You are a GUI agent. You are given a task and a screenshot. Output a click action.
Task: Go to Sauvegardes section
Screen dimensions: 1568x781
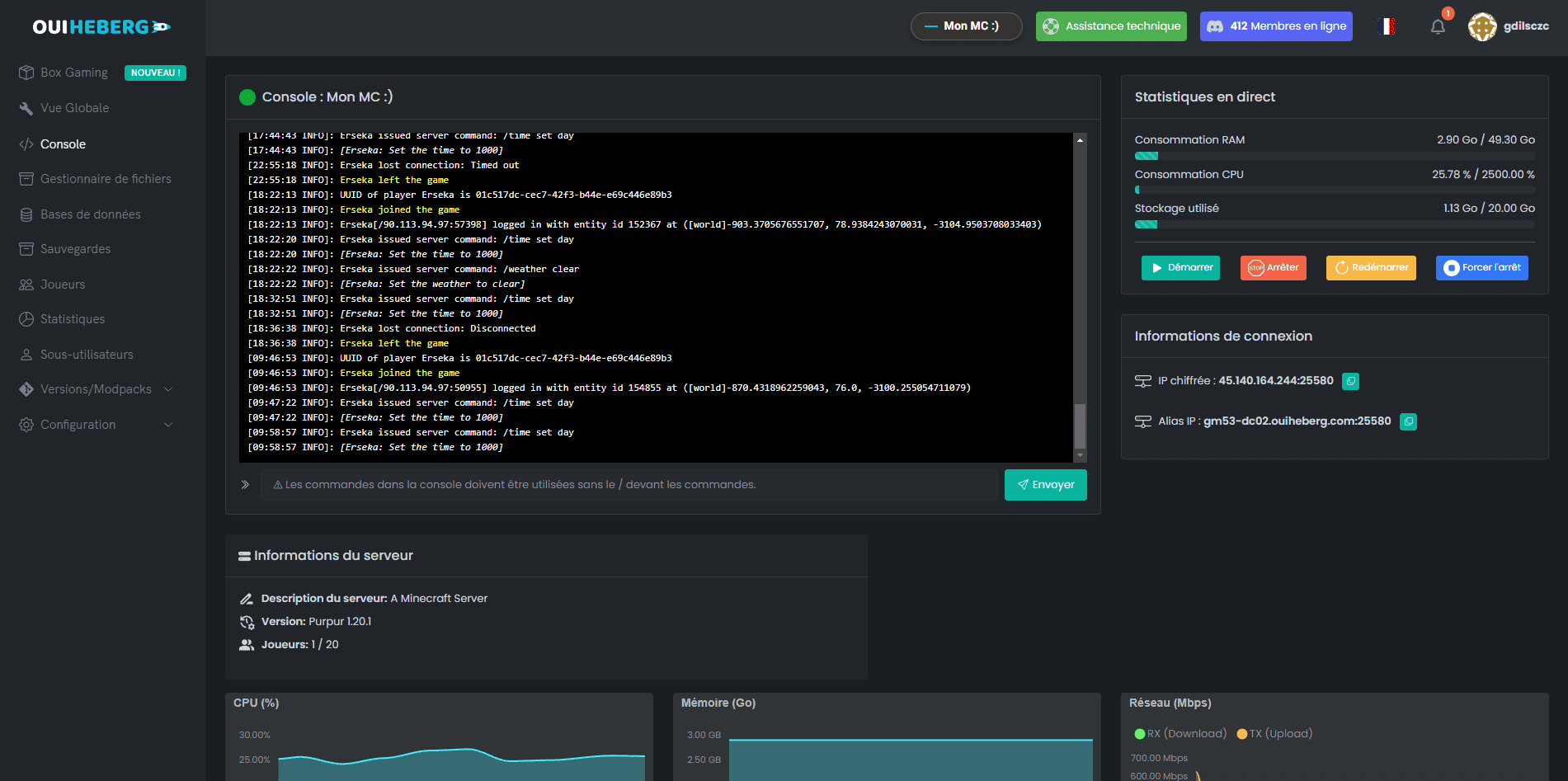coord(75,249)
